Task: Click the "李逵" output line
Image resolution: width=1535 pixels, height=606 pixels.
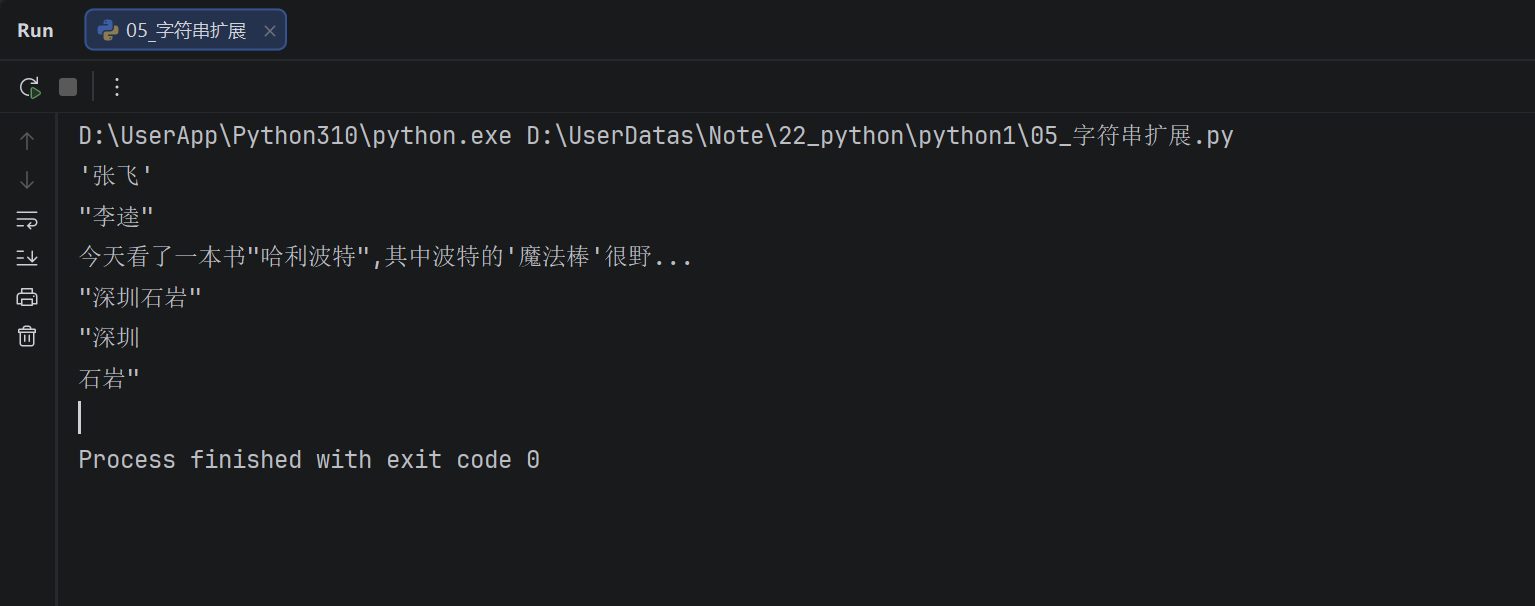Action: click(x=116, y=217)
